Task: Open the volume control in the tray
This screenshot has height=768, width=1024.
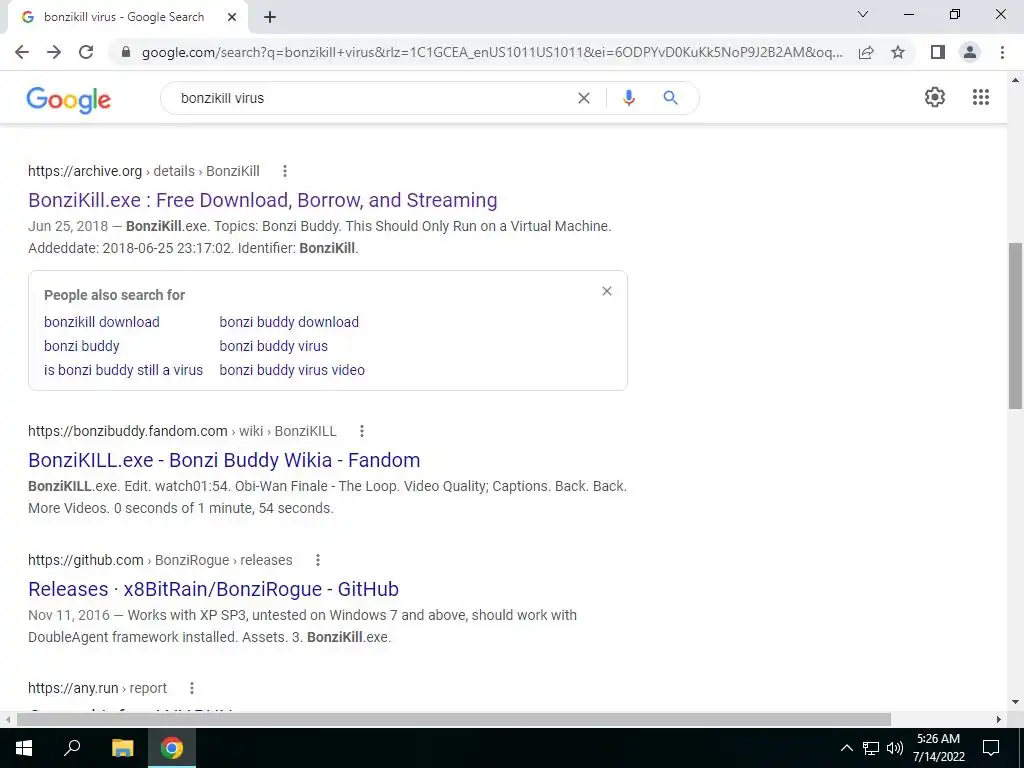Action: pyautogui.click(x=895, y=748)
